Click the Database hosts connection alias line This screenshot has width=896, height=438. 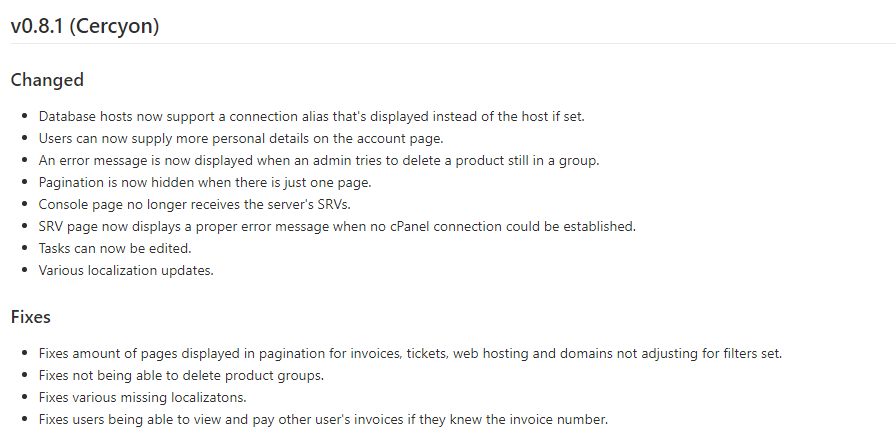[311, 117]
